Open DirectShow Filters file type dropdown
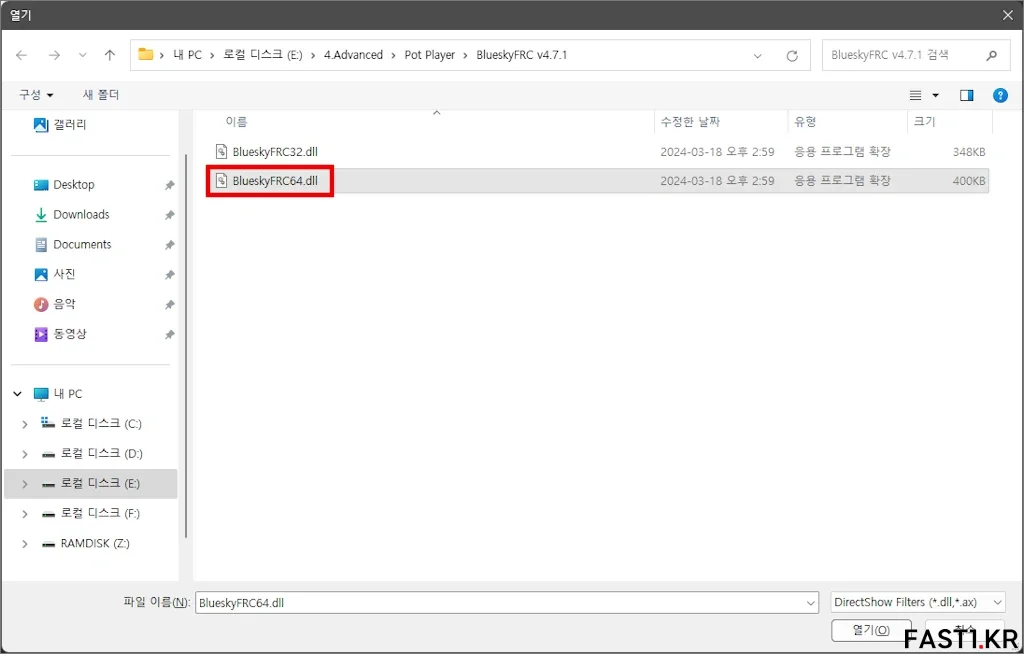The image size is (1024, 654). pos(918,602)
